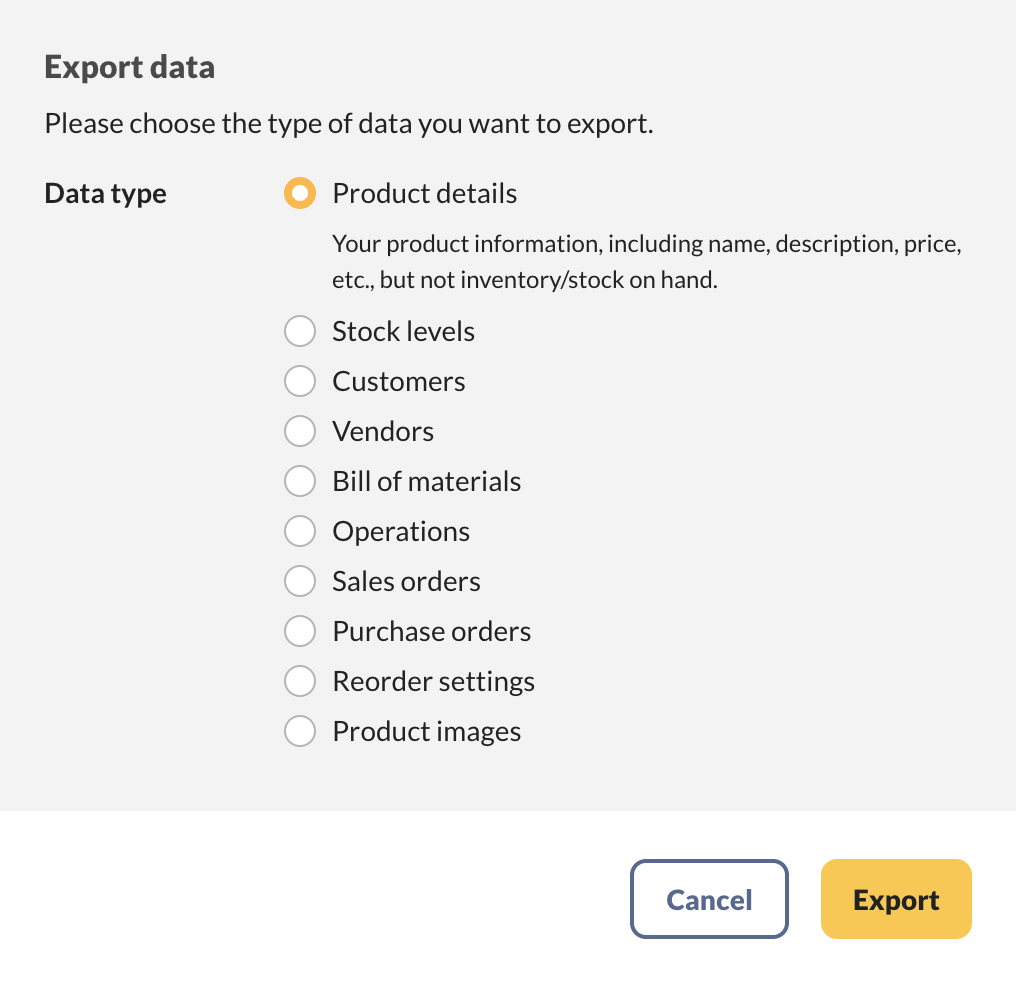The image size is (1016, 984).
Task: Click the Stock levels label text
Action: coord(403,331)
